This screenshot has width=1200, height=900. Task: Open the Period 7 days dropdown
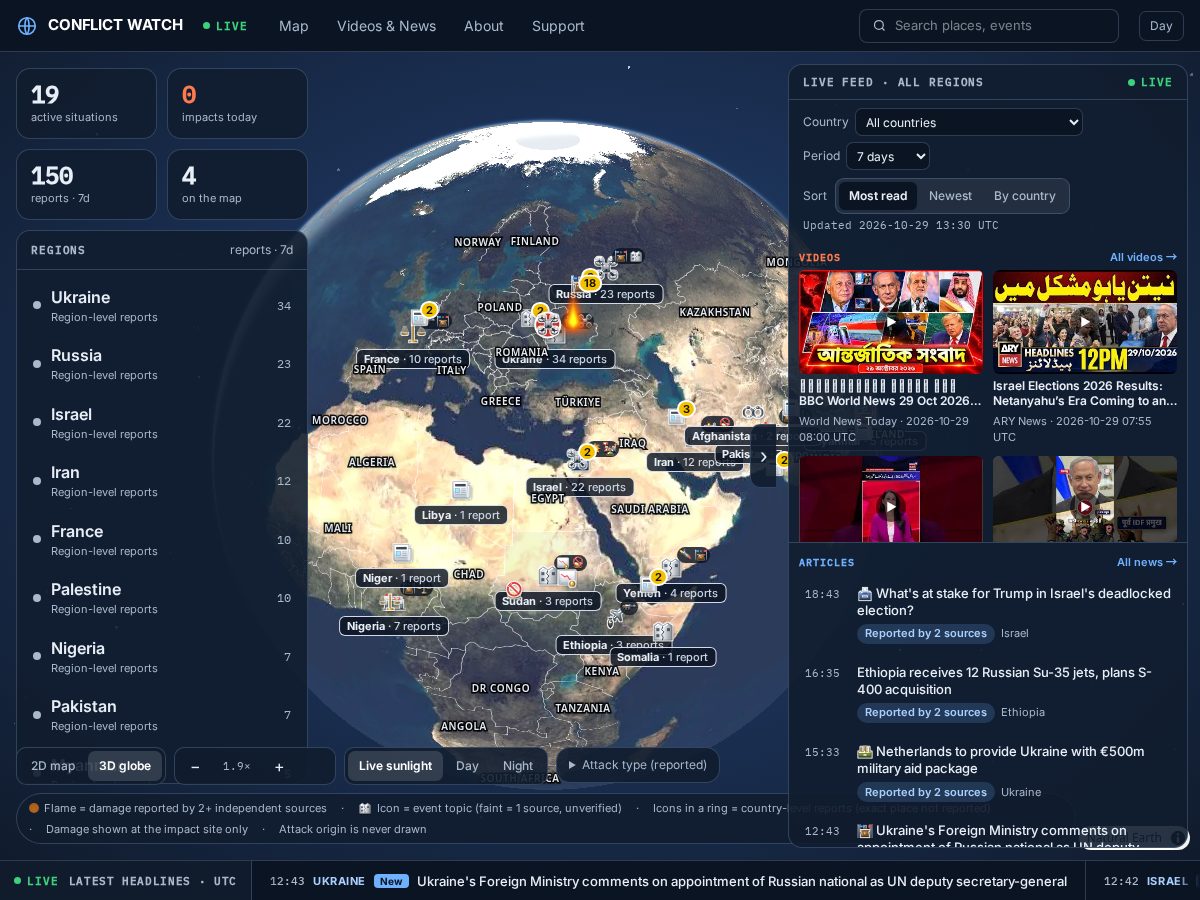tap(888, 156)
